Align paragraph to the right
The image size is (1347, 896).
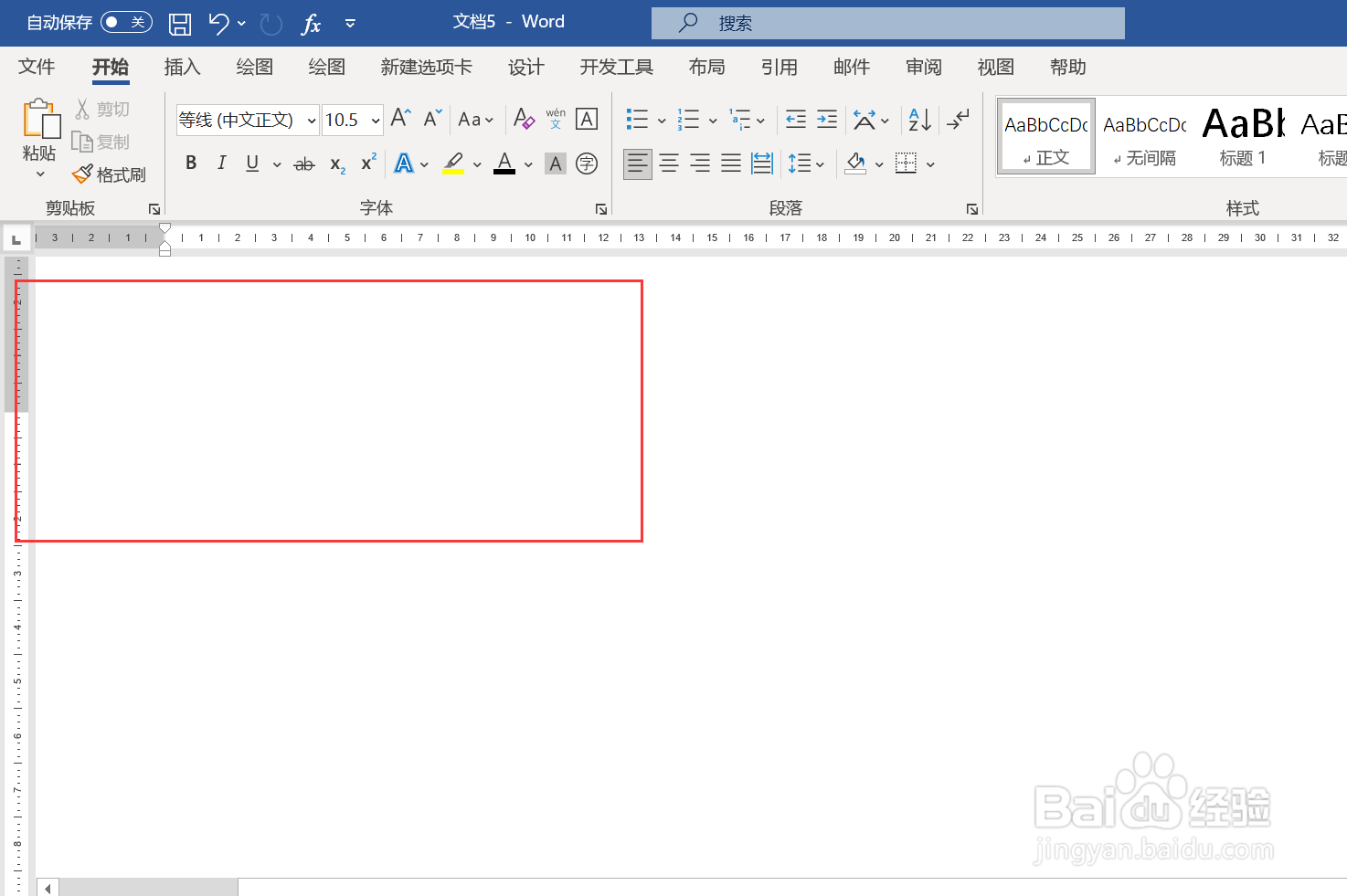tap(700, 163)
